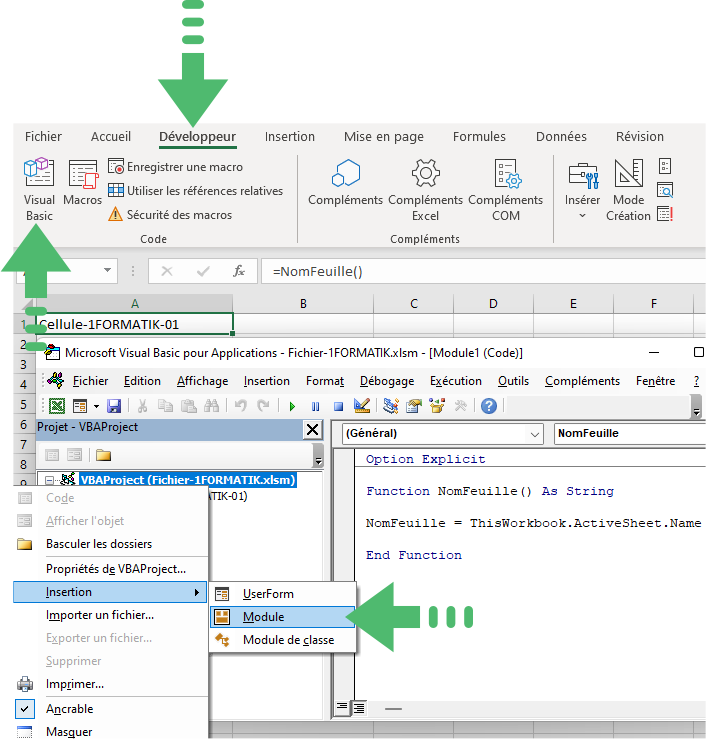Open VBA editor Fenêtre menu
706x739 pixels.
tap(655, 381)
